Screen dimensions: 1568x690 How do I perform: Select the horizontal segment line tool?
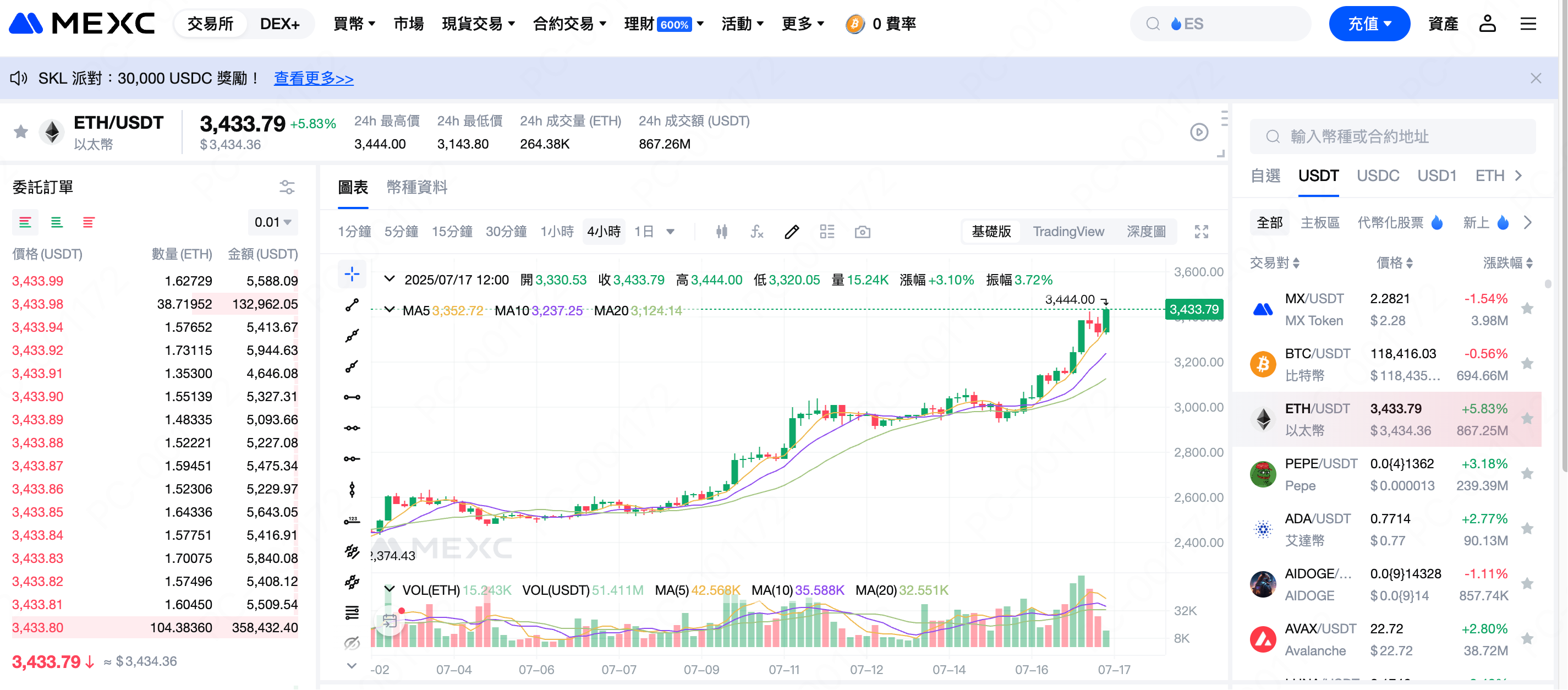click(x=352, y=397)
